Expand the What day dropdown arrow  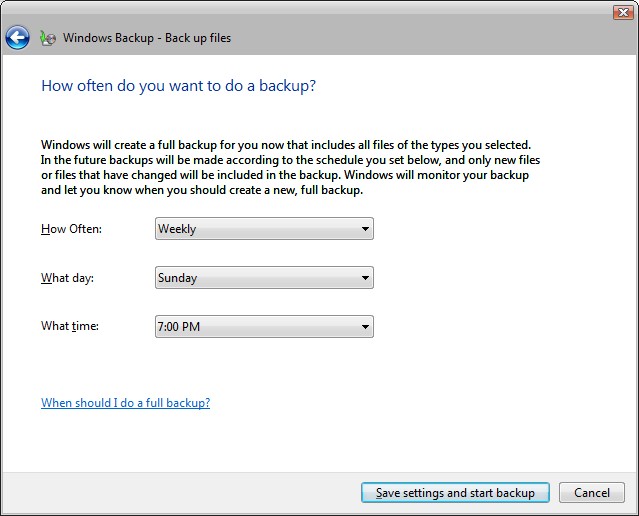coord(364,278)
